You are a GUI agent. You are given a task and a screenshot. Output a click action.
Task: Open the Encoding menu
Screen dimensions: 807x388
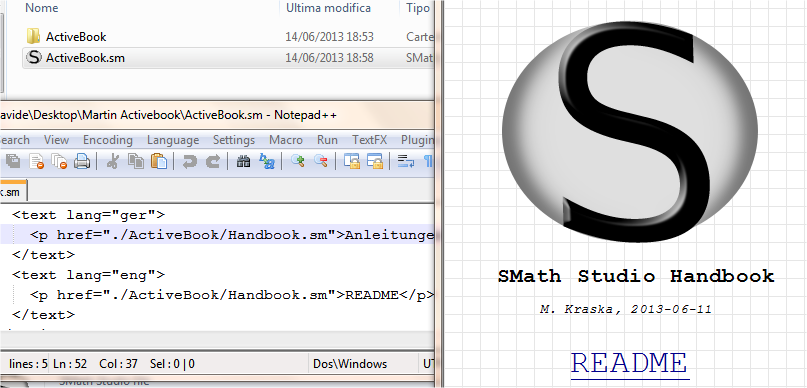(108, 140)
